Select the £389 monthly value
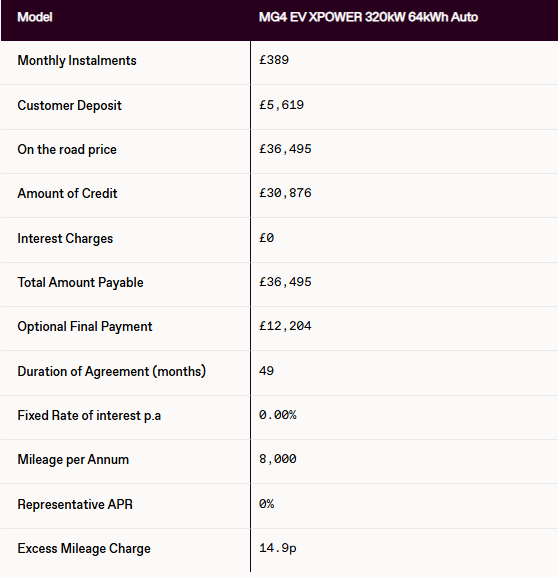 274,60
